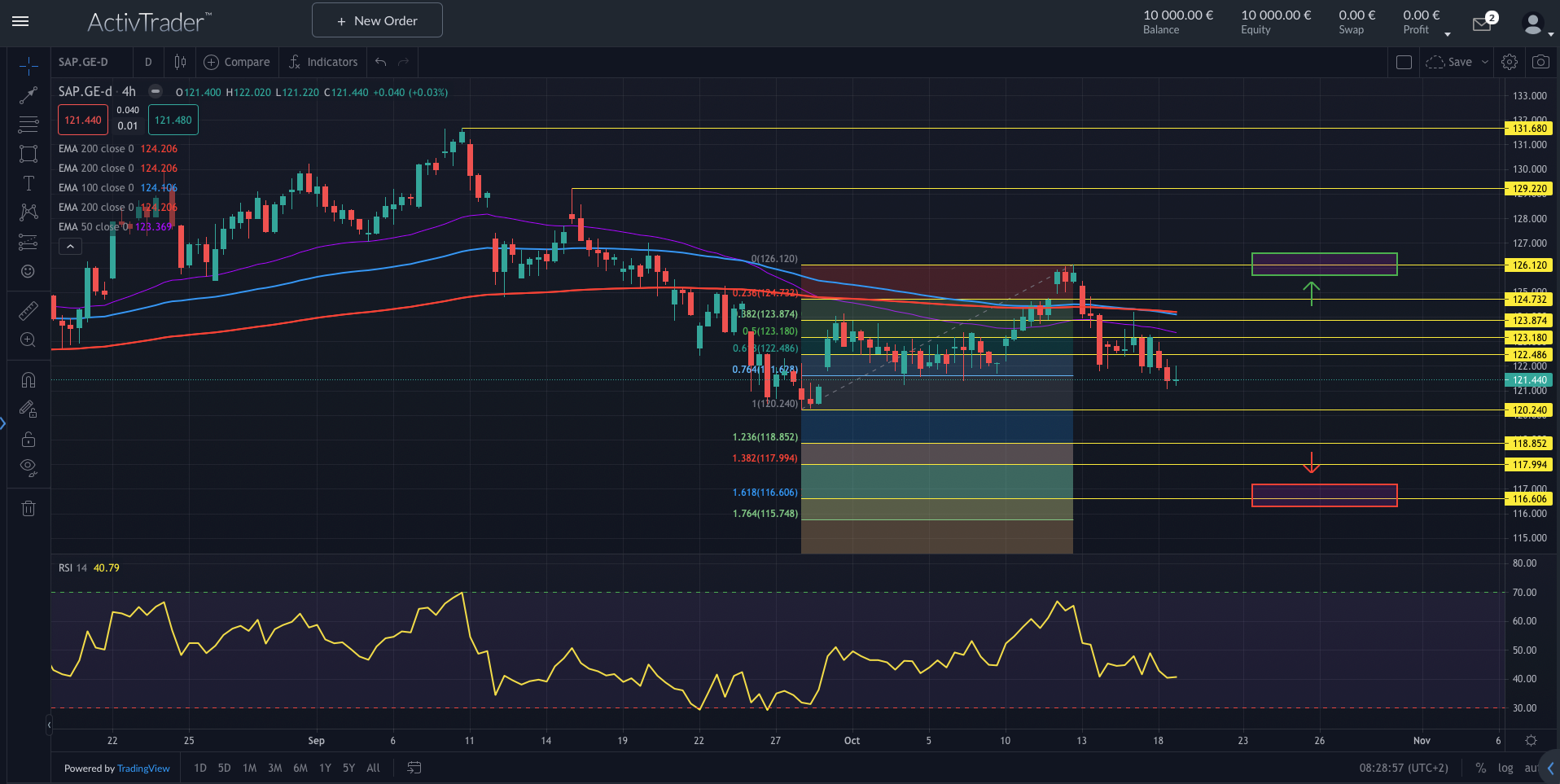Click the SAP.GE-D symbol search field

[x=83, y=62]
